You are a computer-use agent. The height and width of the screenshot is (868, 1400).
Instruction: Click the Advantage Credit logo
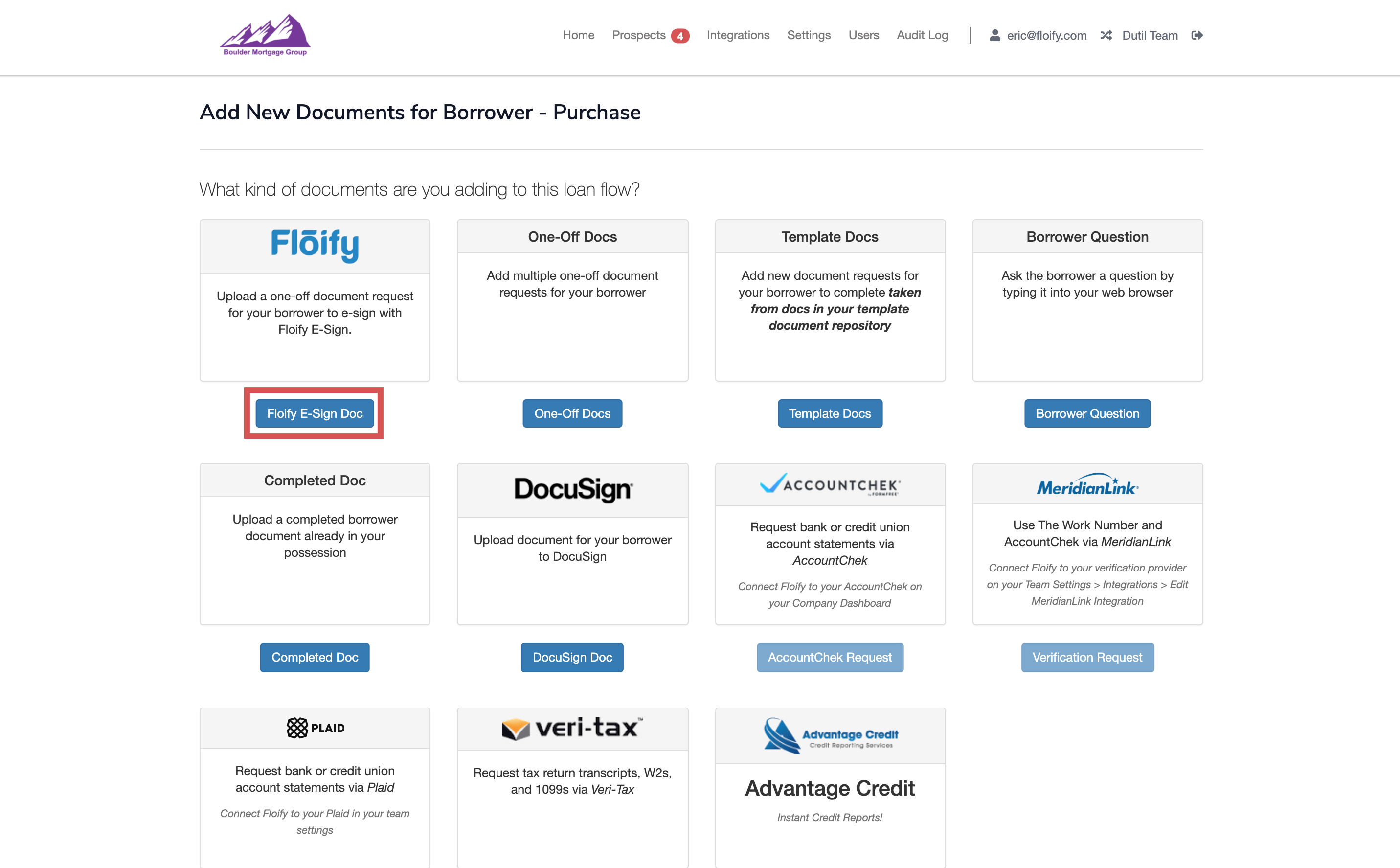(x=830, y=735)
